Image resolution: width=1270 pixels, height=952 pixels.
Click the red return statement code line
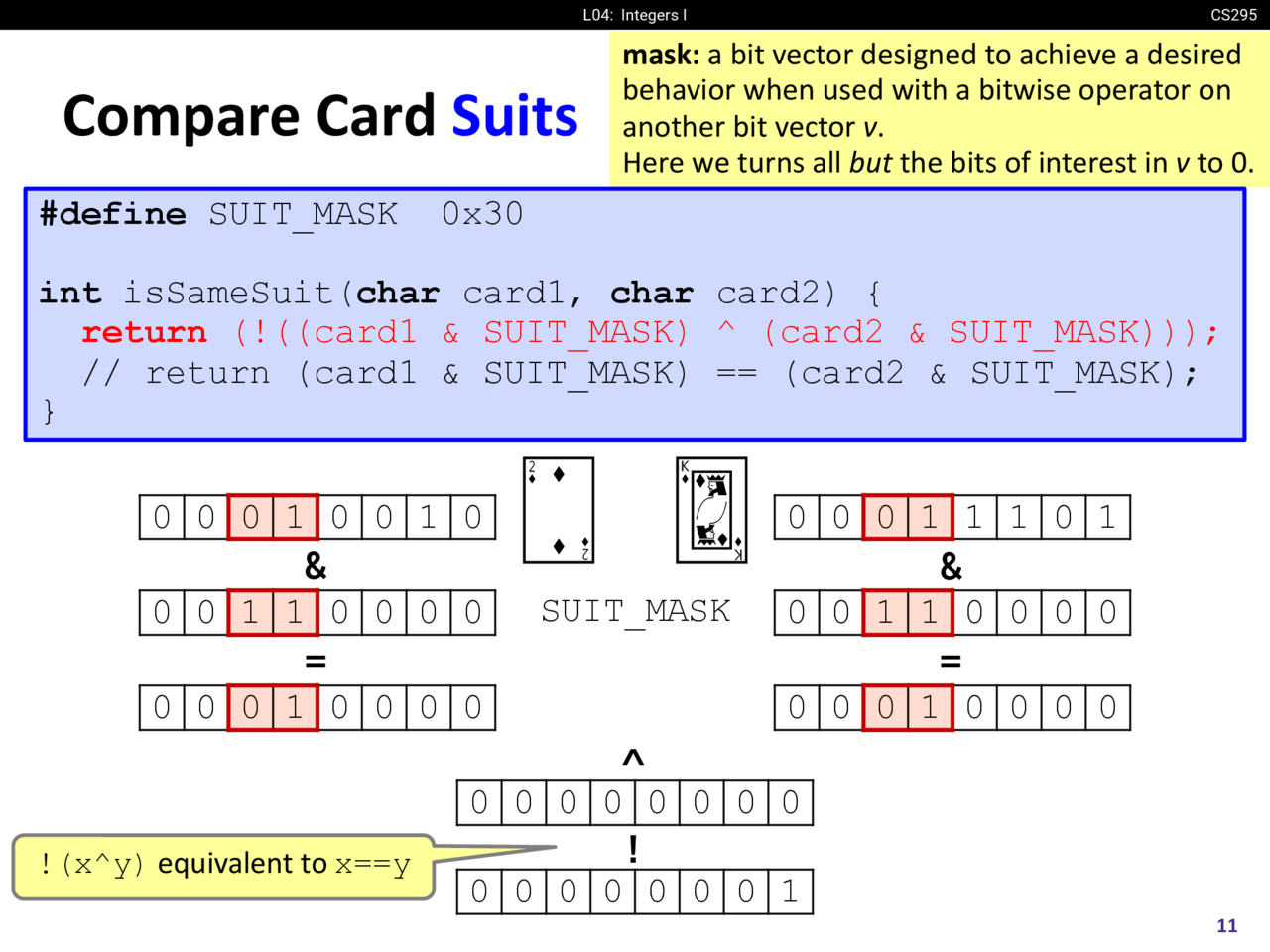[x=650, y=332]
